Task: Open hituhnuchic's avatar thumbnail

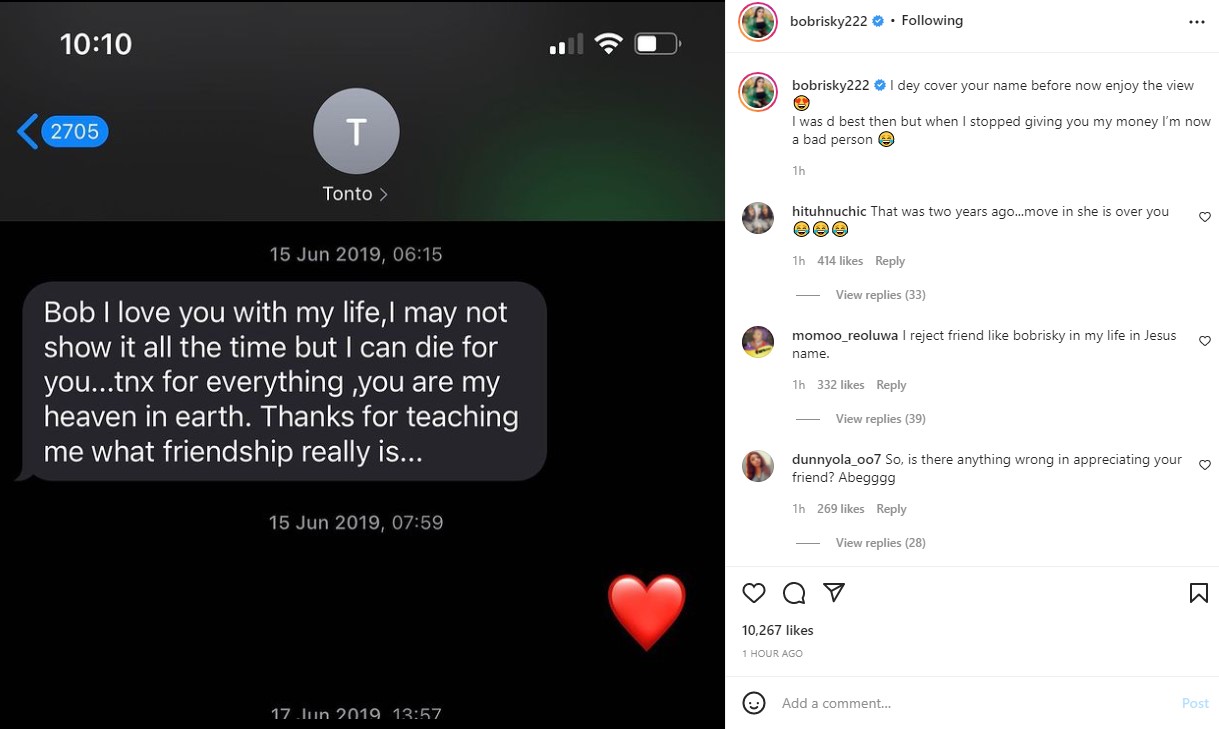Action: coord(758,218)
